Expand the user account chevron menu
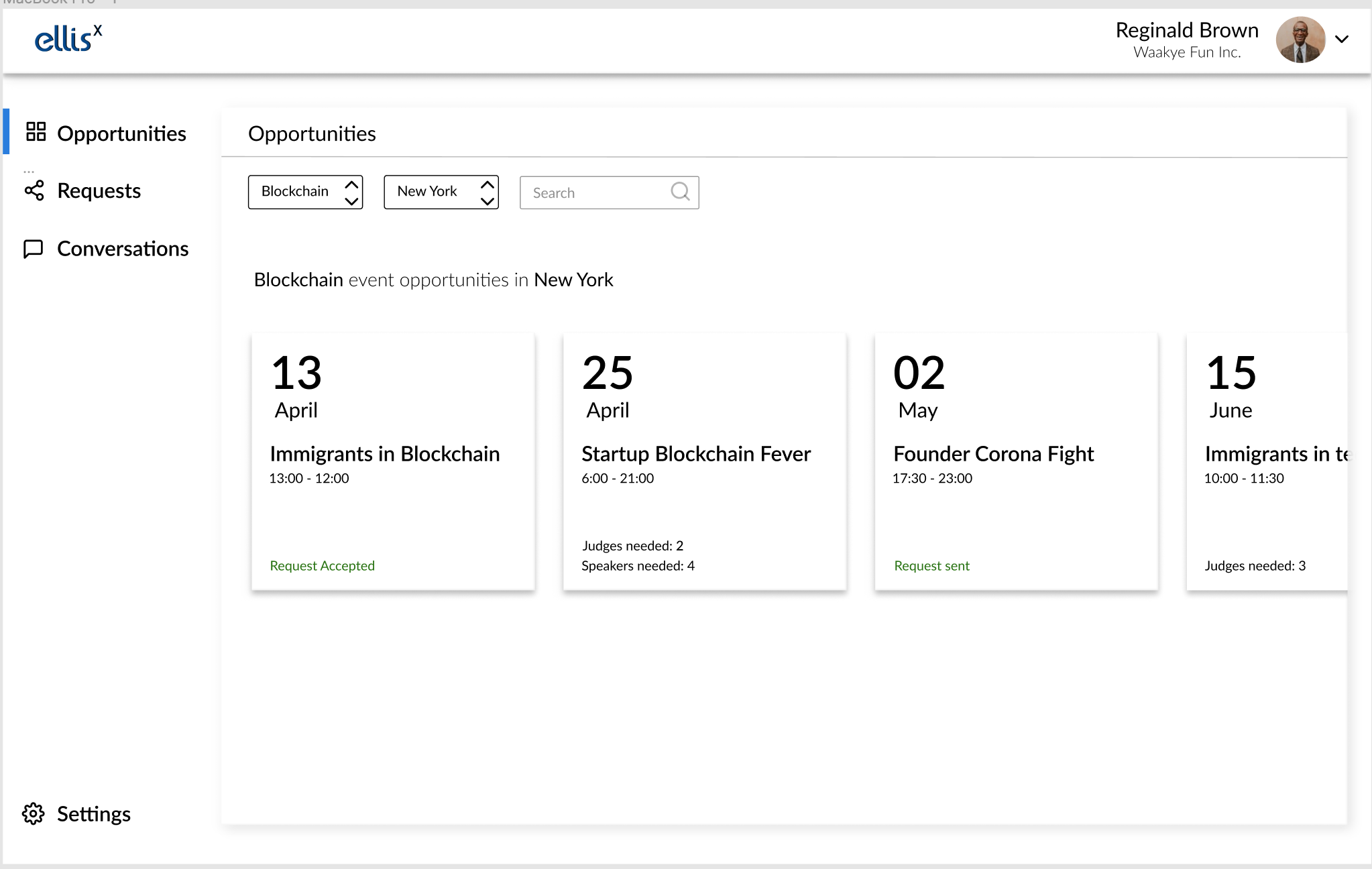This screenshot has width=1372, height=869. tap(1341, 40)
